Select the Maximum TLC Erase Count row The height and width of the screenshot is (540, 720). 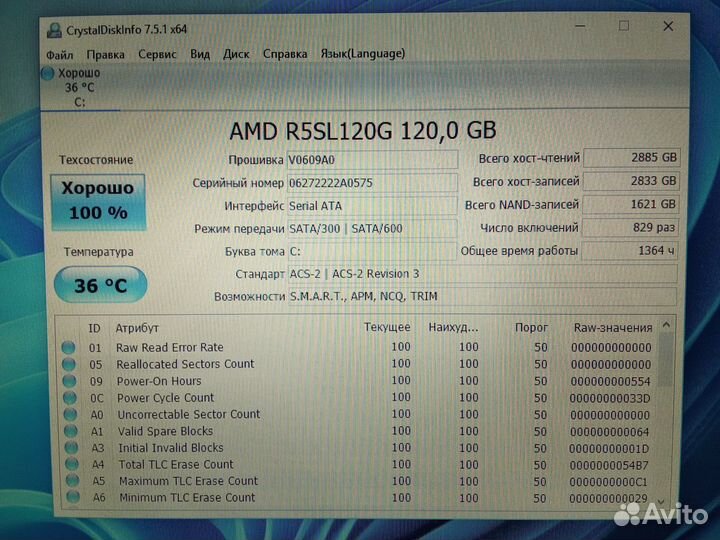357,481
